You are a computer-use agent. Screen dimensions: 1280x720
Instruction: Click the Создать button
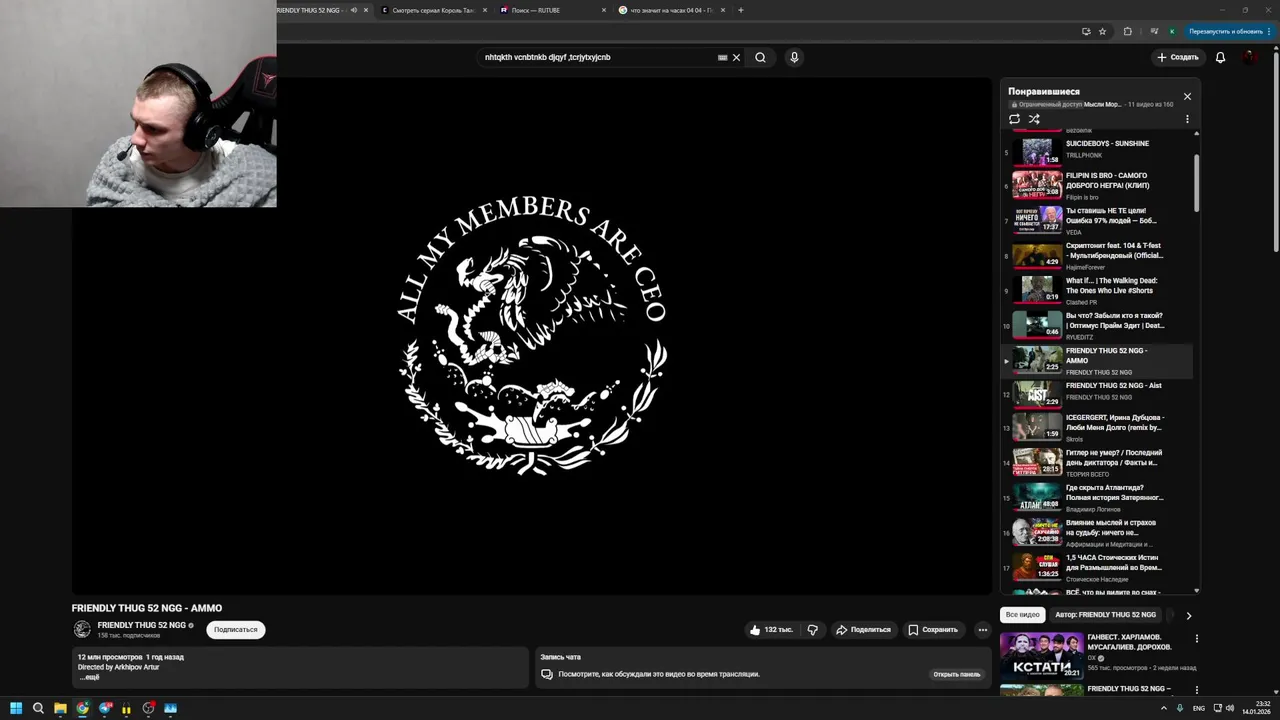click(x=1177, y=57)
